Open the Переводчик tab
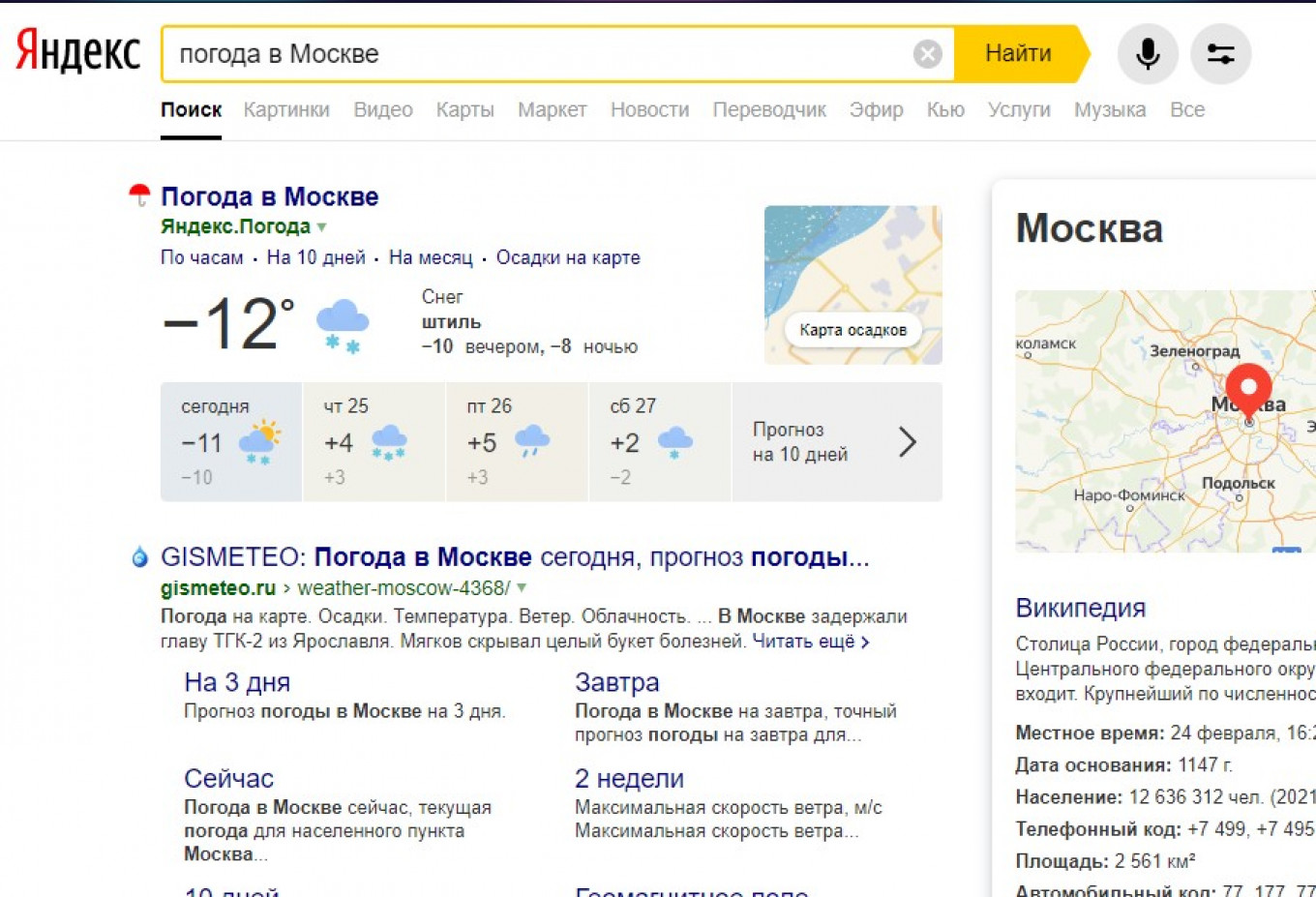 [x=769, y=110]
